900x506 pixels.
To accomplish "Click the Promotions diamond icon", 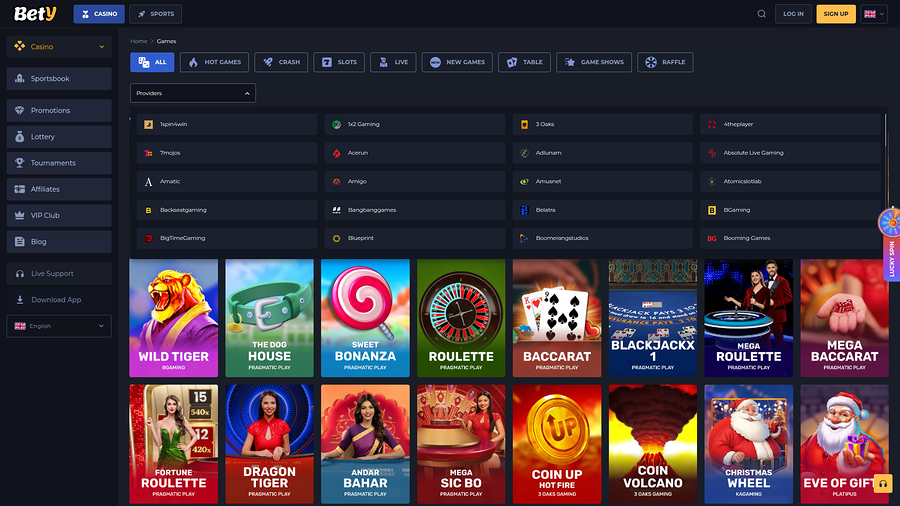I will [x=20, y=110].
